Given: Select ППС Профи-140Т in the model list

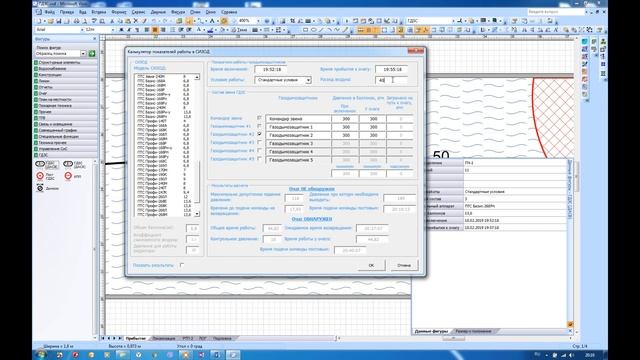Looking at the screenshot, I should 162,121.
